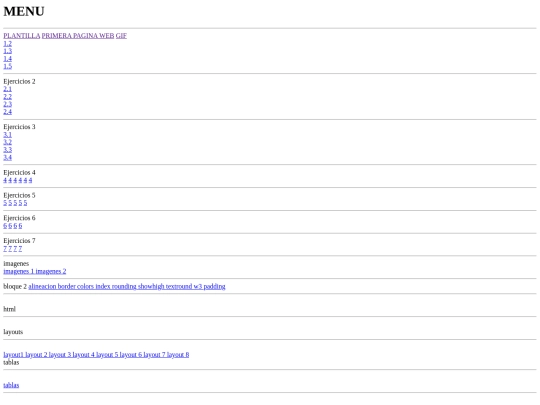This screenshot has height=405, width=540.
Task: Click the 'Ejercicios 5' label
Action: click(x=19, y=195)
